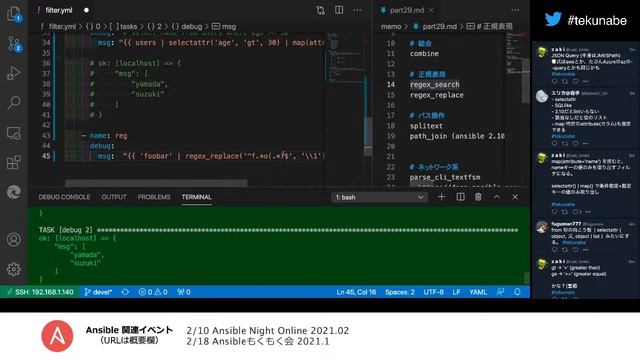Open the Manage gear icon

pyautogui.click(x=14, y=269)
